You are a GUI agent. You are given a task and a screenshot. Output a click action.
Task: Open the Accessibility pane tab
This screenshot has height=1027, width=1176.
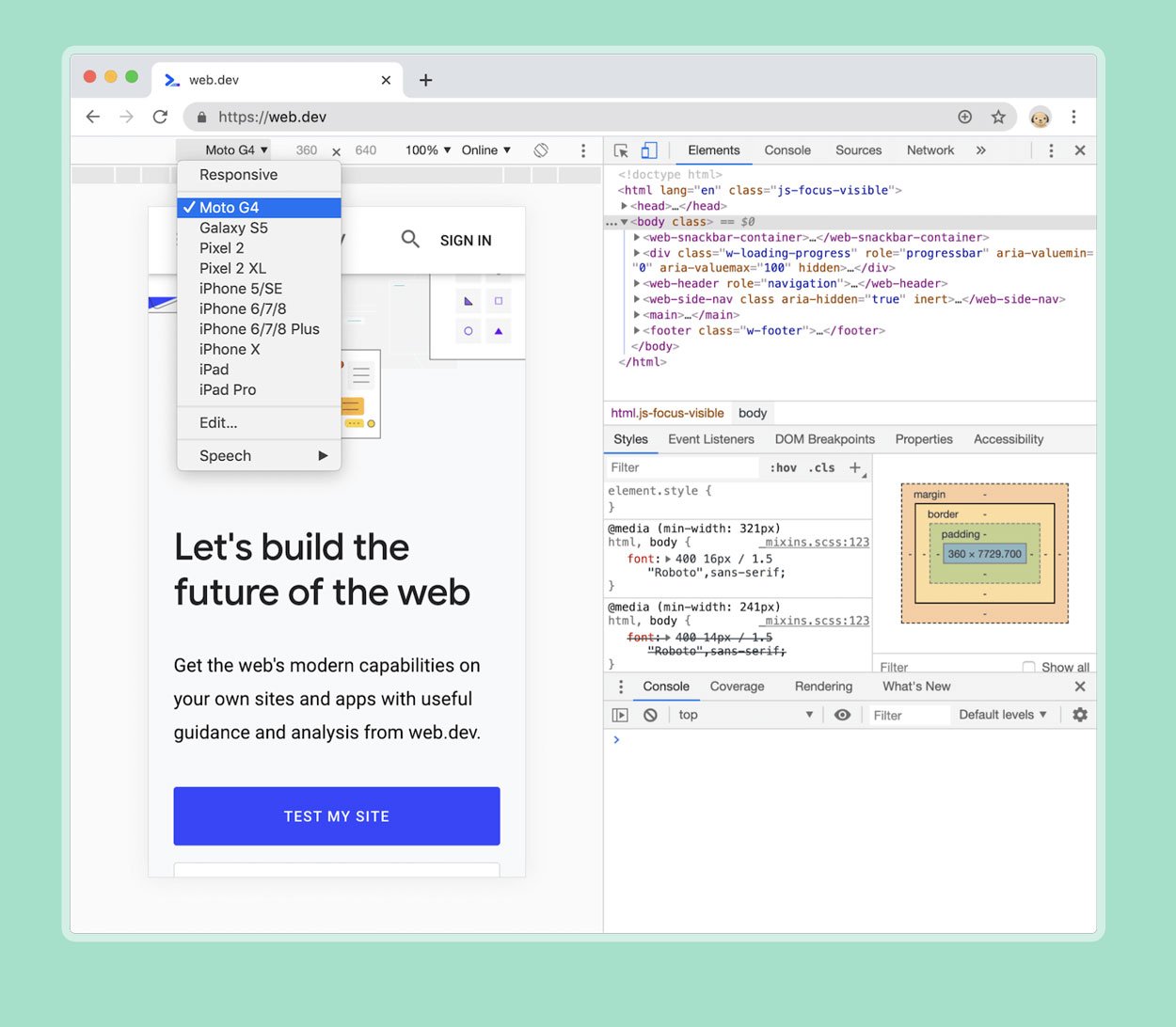coord(1009,439)
